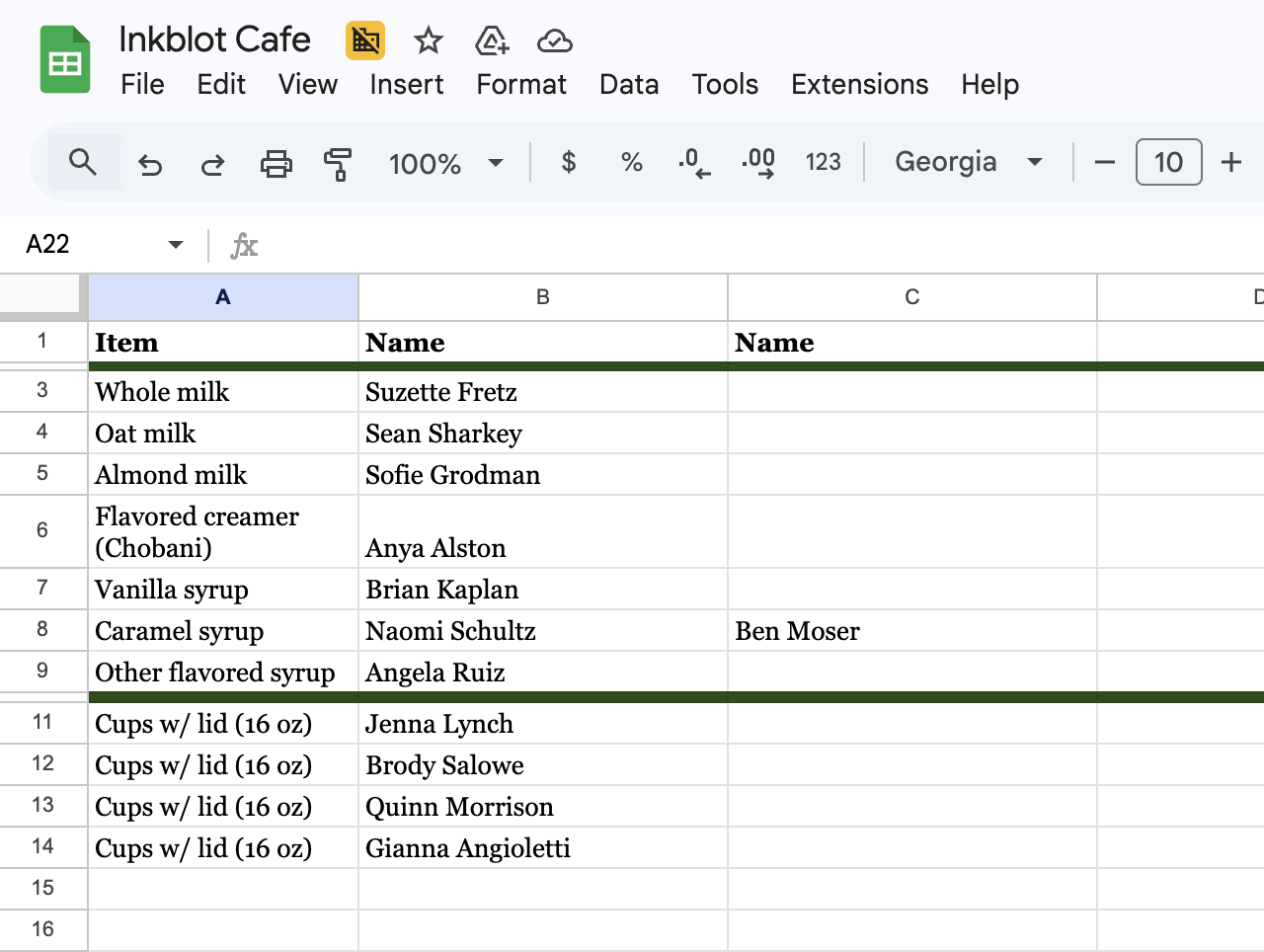
Task: Click the Google Sheets home icon
Action: tap(65, 61)
